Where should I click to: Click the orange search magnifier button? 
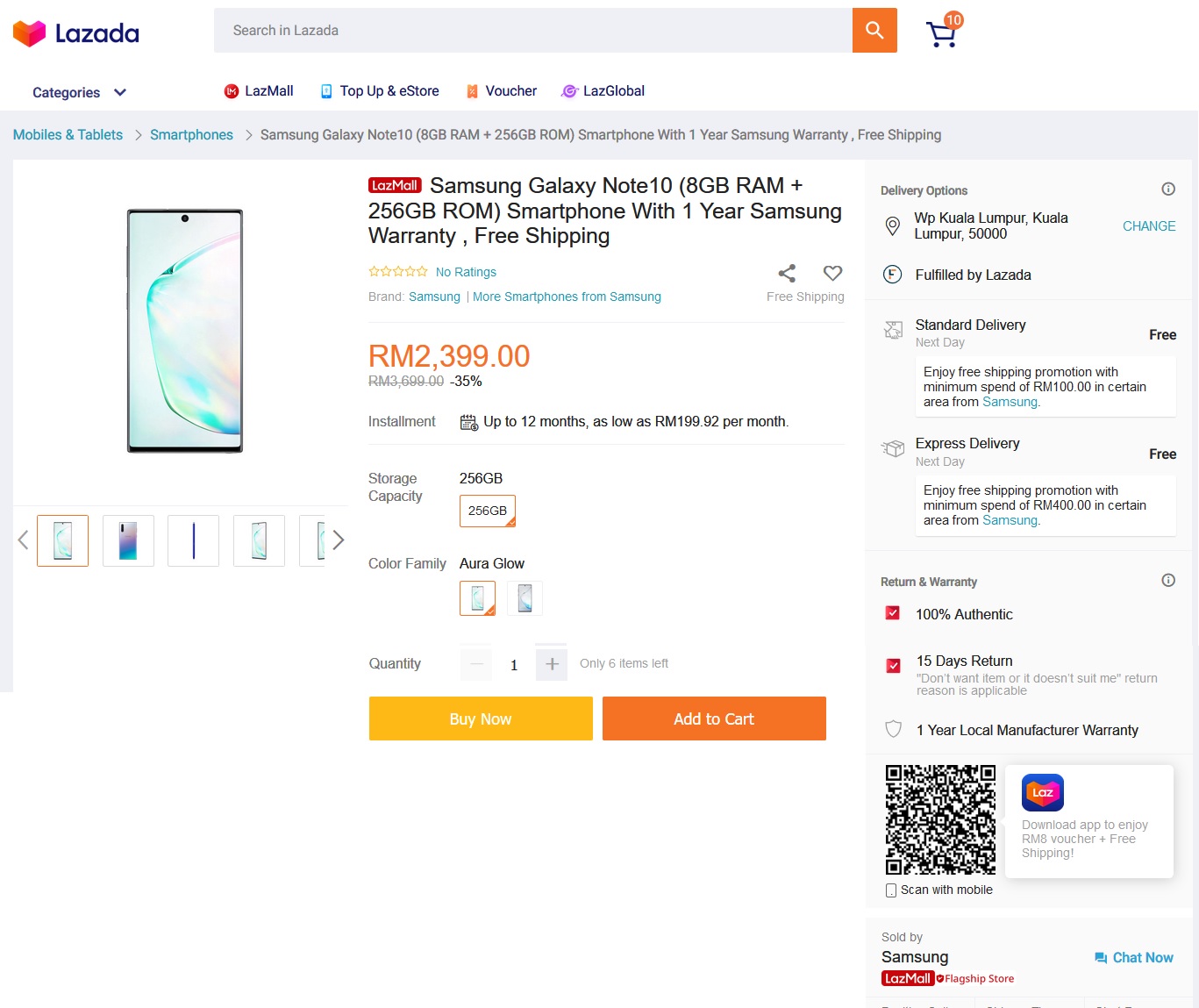pyautogui.click(x=874, y=31)
